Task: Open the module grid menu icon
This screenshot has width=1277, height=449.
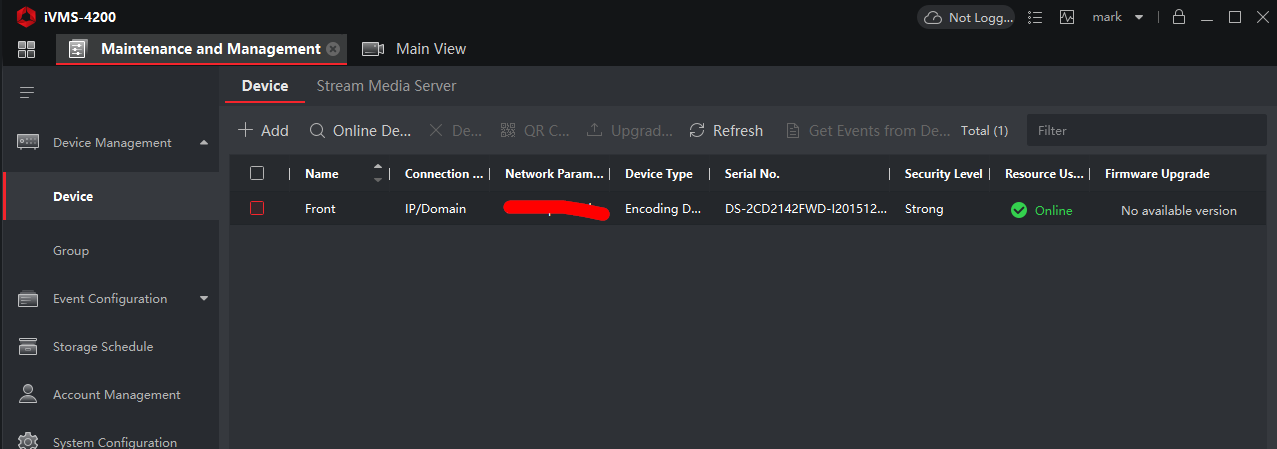Action: tap(26, 49)
